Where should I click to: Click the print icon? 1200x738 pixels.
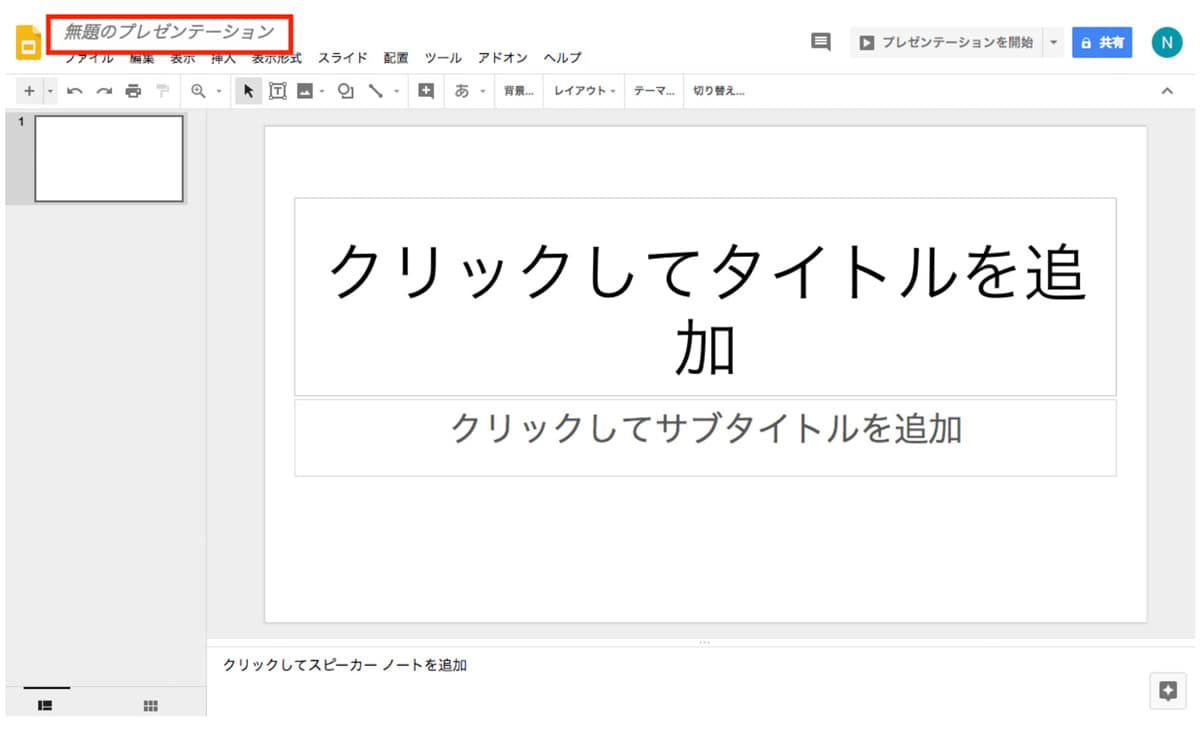[133, 91]
